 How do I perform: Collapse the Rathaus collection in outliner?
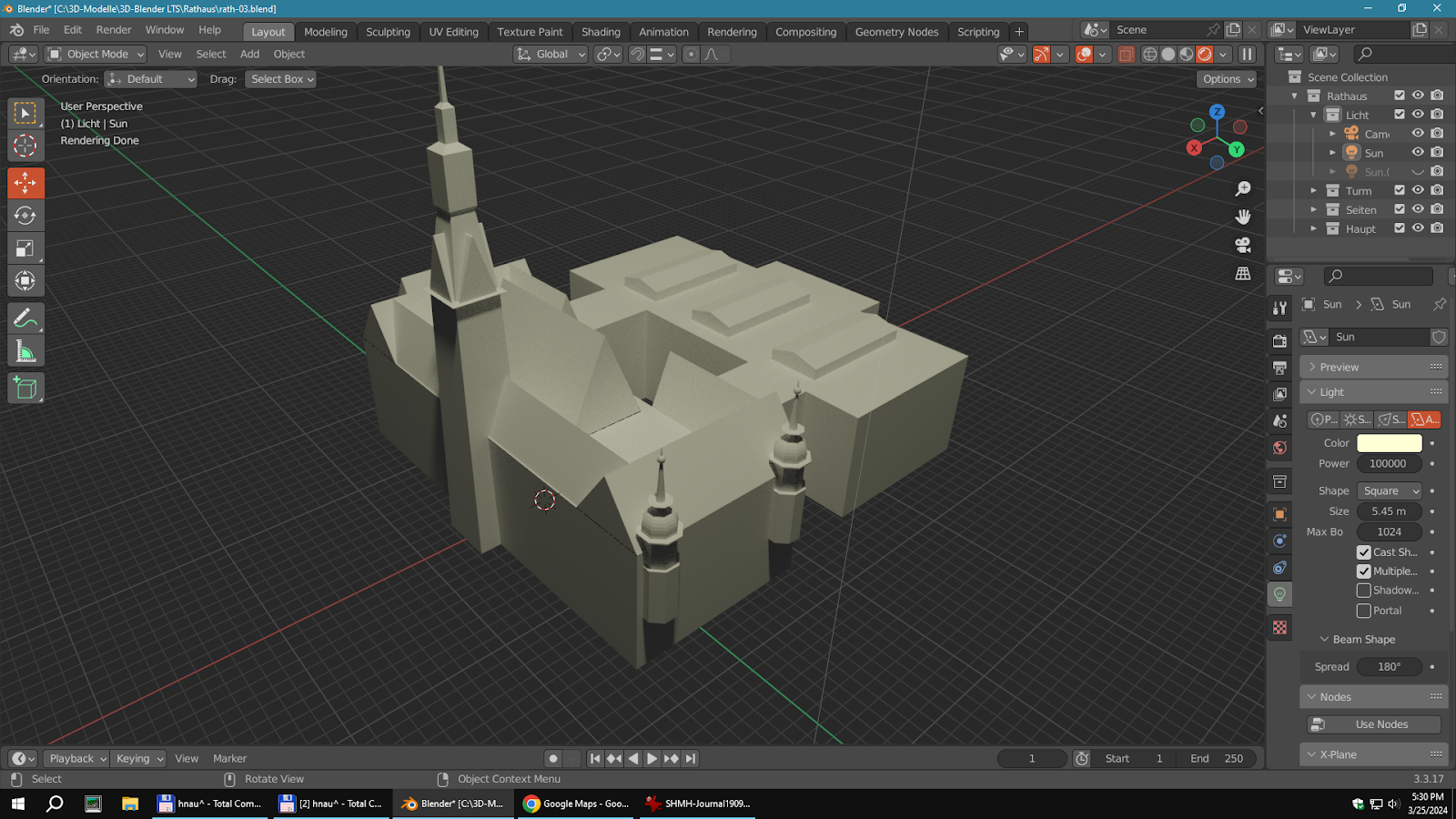(1294, 96)
